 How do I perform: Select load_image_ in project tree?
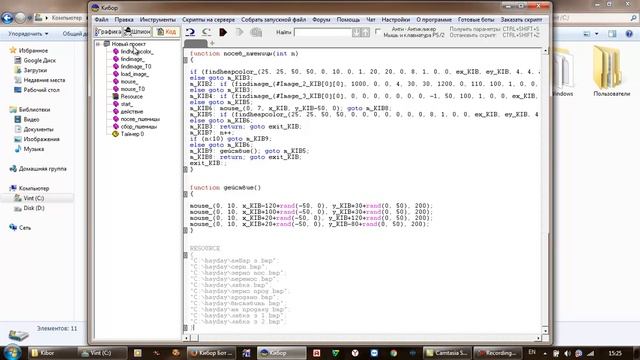point(134,74)
